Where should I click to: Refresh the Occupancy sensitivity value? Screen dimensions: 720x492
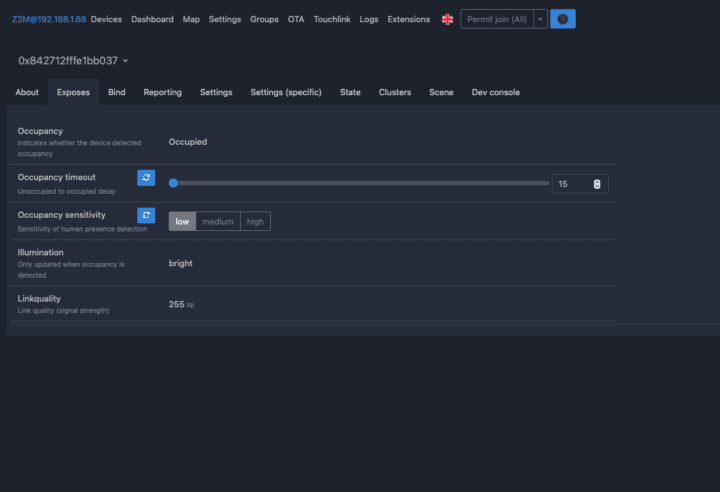point(146,215)
